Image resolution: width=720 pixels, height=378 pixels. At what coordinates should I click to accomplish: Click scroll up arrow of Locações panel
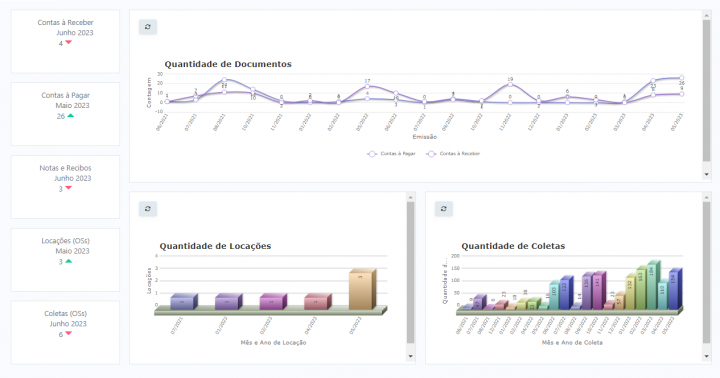(411, 197)
